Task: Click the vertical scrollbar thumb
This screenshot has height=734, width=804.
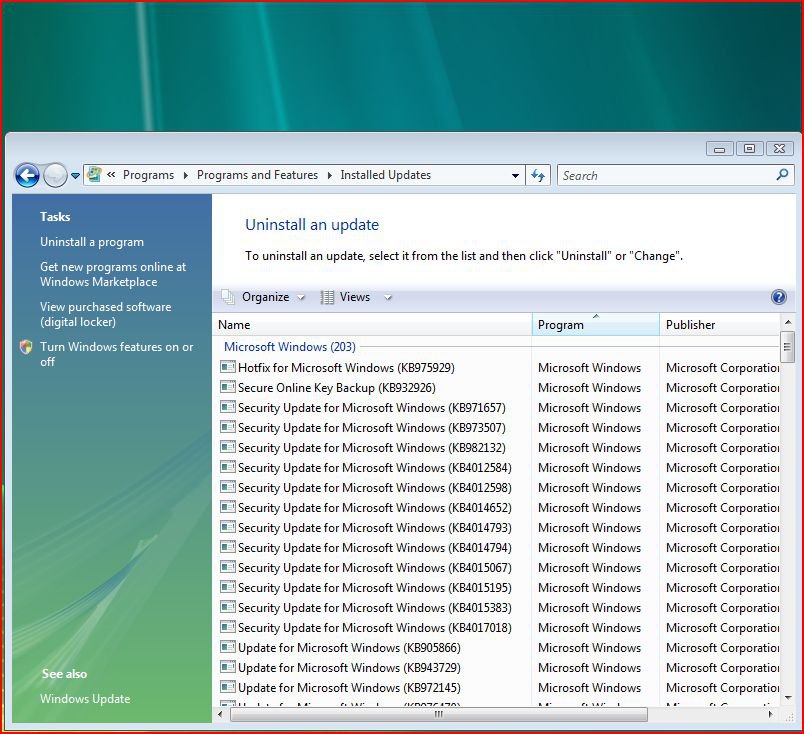Action: click(x=787, y=347)
